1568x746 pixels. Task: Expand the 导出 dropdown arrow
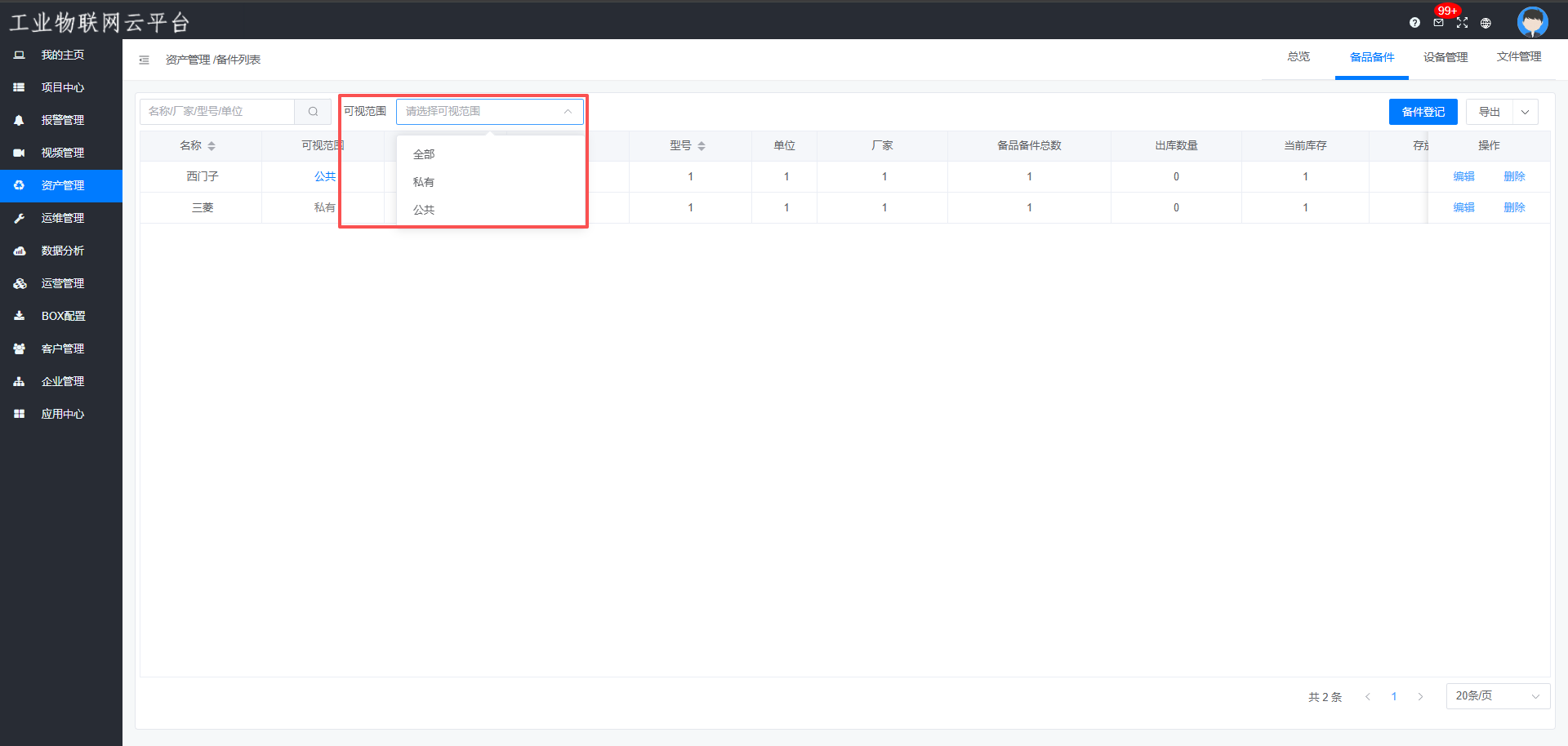click(1525, 112)
